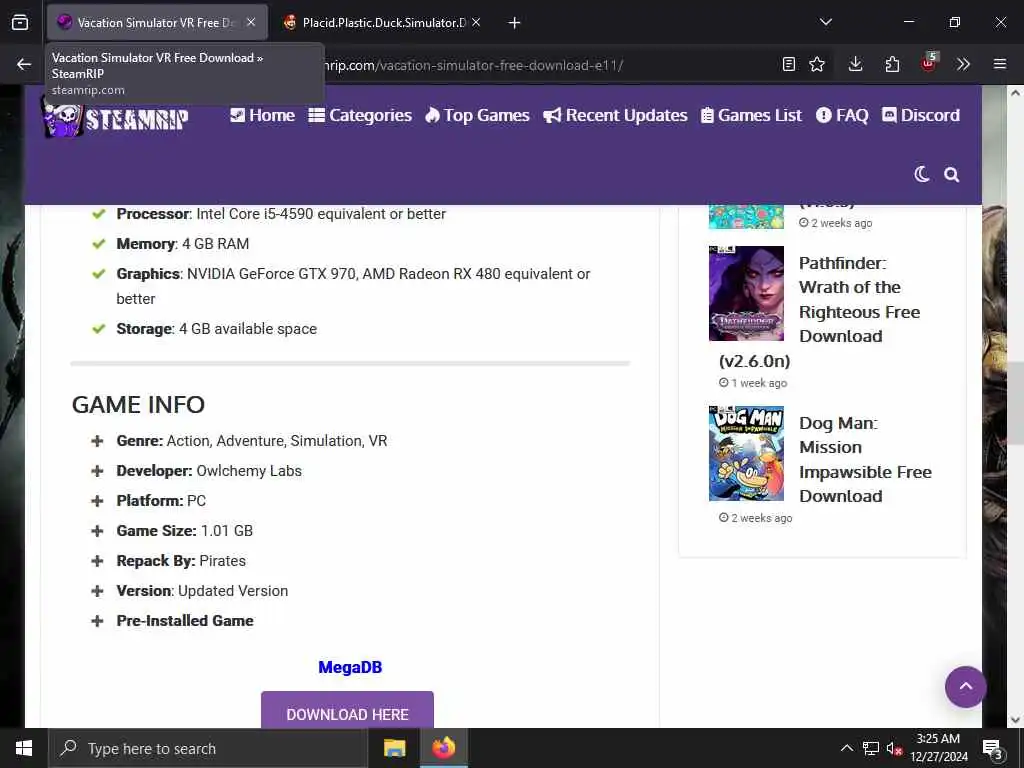The height and width of the screenshot is (768, 1024).
Task: Toggle reader view icon
Action: 789,64
